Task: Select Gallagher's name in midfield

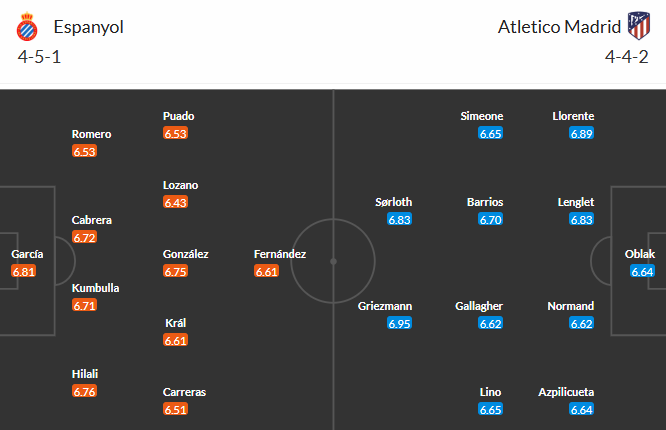Action: point(479,306)
